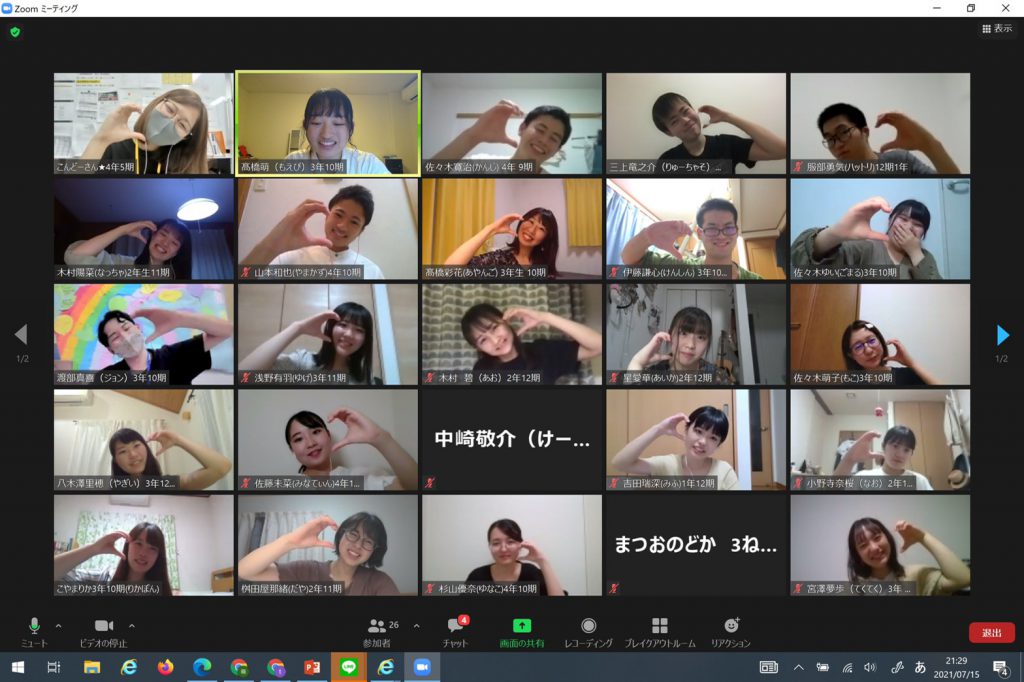Open PowerPoint from the taskbar
Image resolution: width=1024 pixels, height=682 pixels.
coord(312,667)
